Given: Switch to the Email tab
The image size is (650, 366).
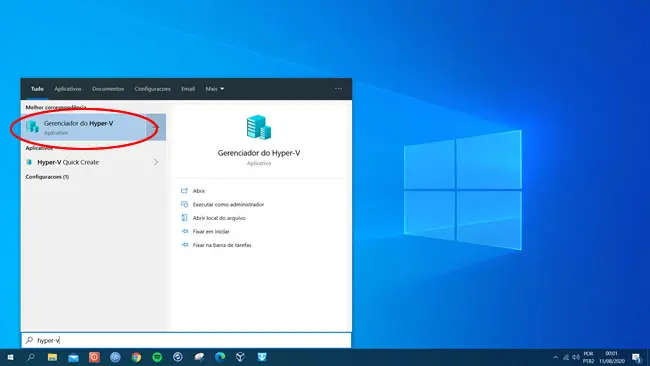Looking at the screenshot, I should point(188,89).
